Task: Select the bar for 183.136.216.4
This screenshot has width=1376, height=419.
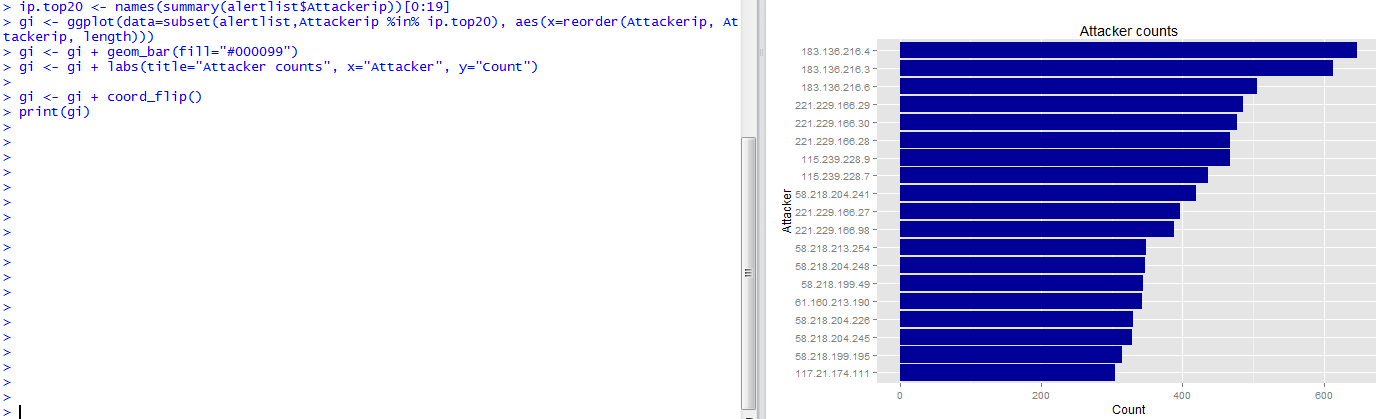Action: [x=1128, y=50]
